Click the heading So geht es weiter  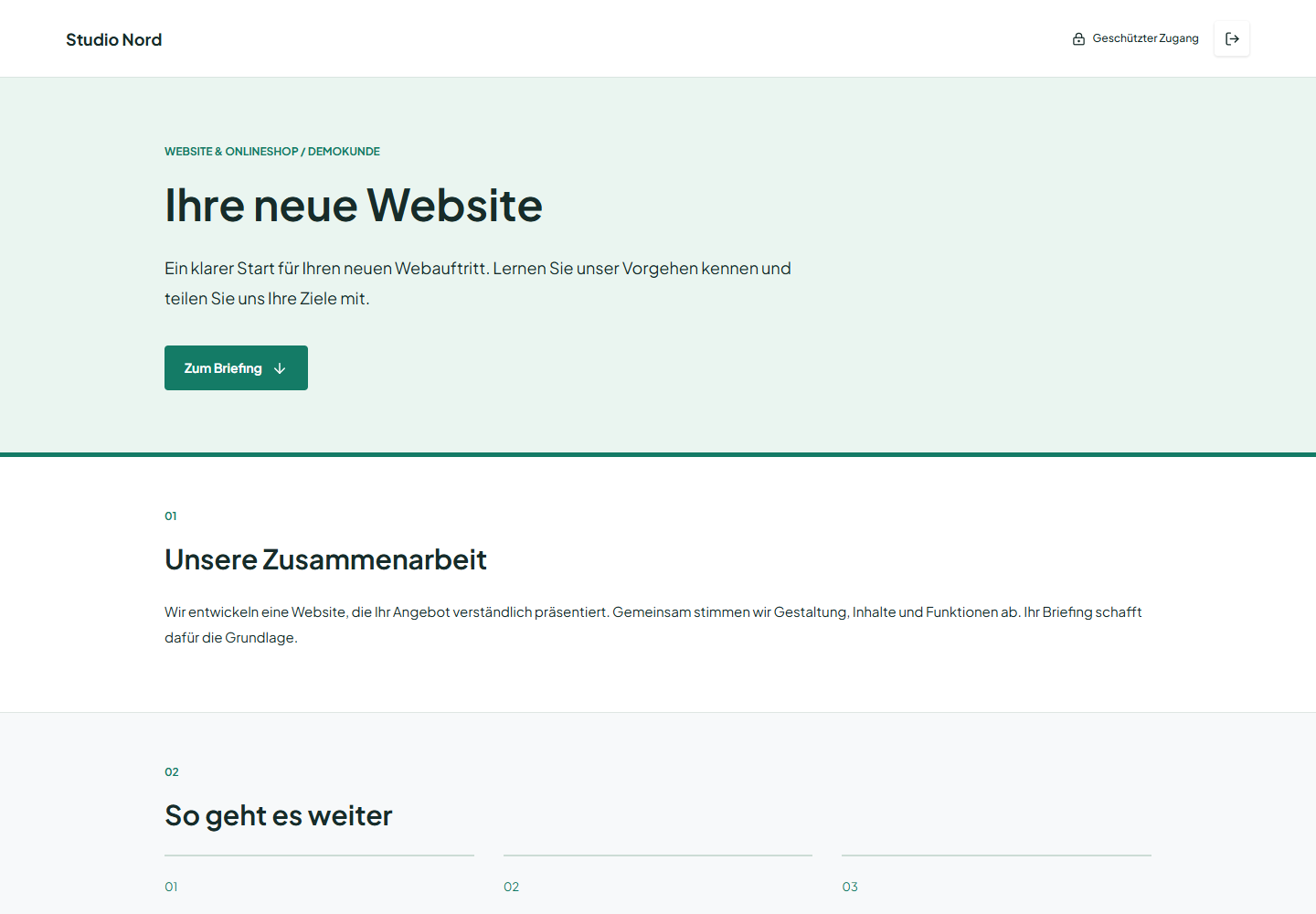278,815
